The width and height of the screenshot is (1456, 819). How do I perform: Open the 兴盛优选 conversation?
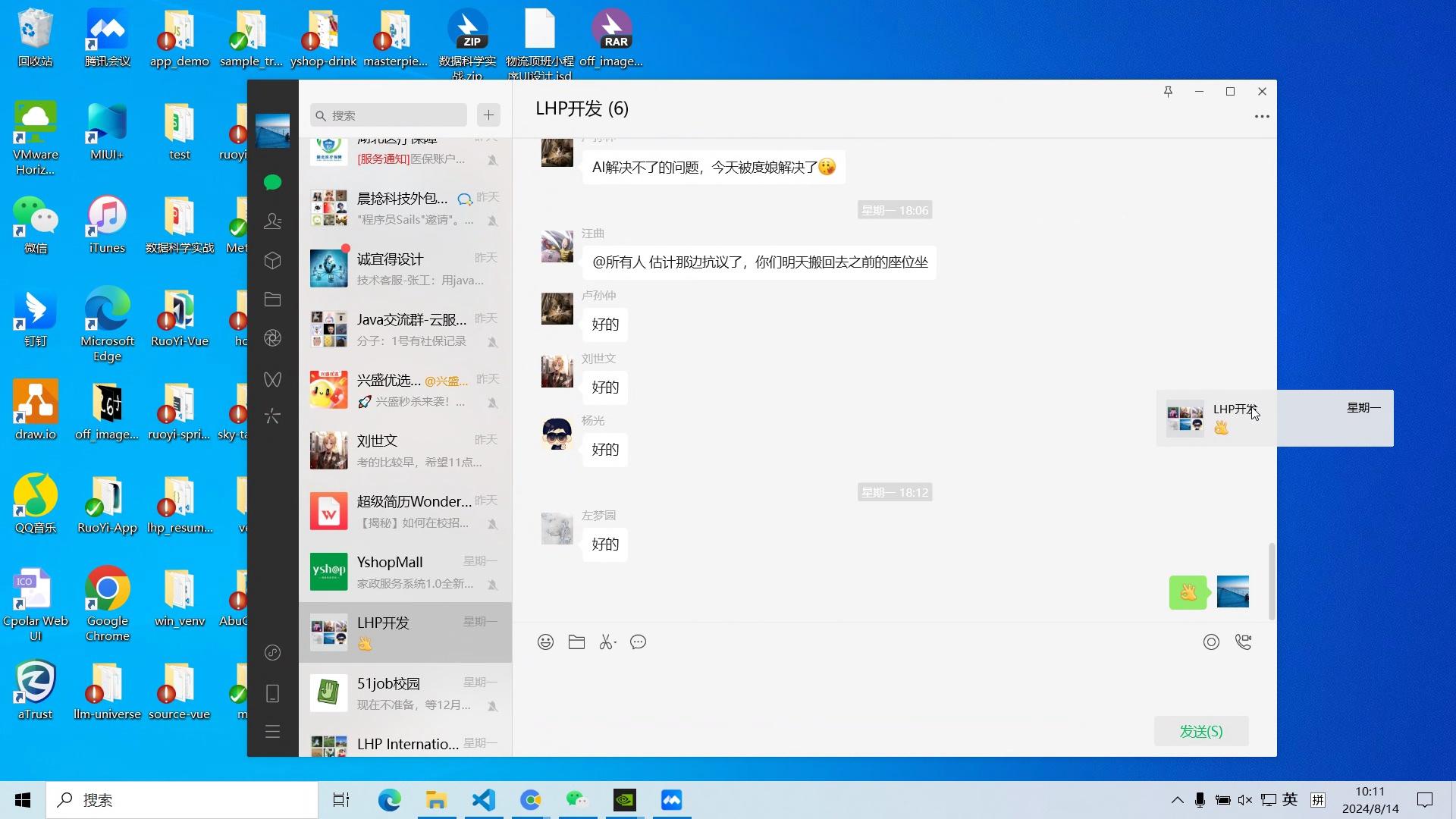pyautogui.click(x=405, y=390)
